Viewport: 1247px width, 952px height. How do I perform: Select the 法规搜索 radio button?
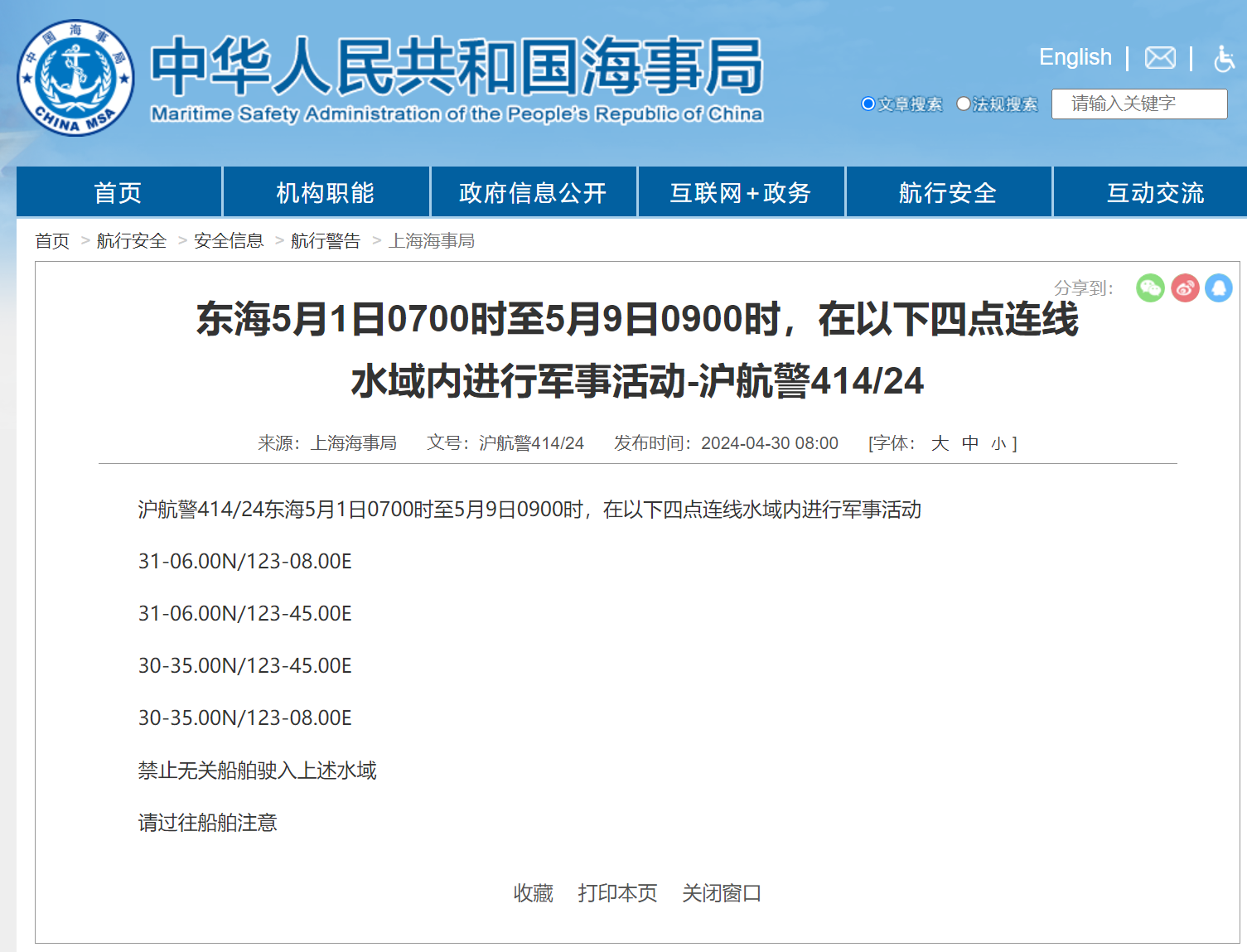coord(963,104)
